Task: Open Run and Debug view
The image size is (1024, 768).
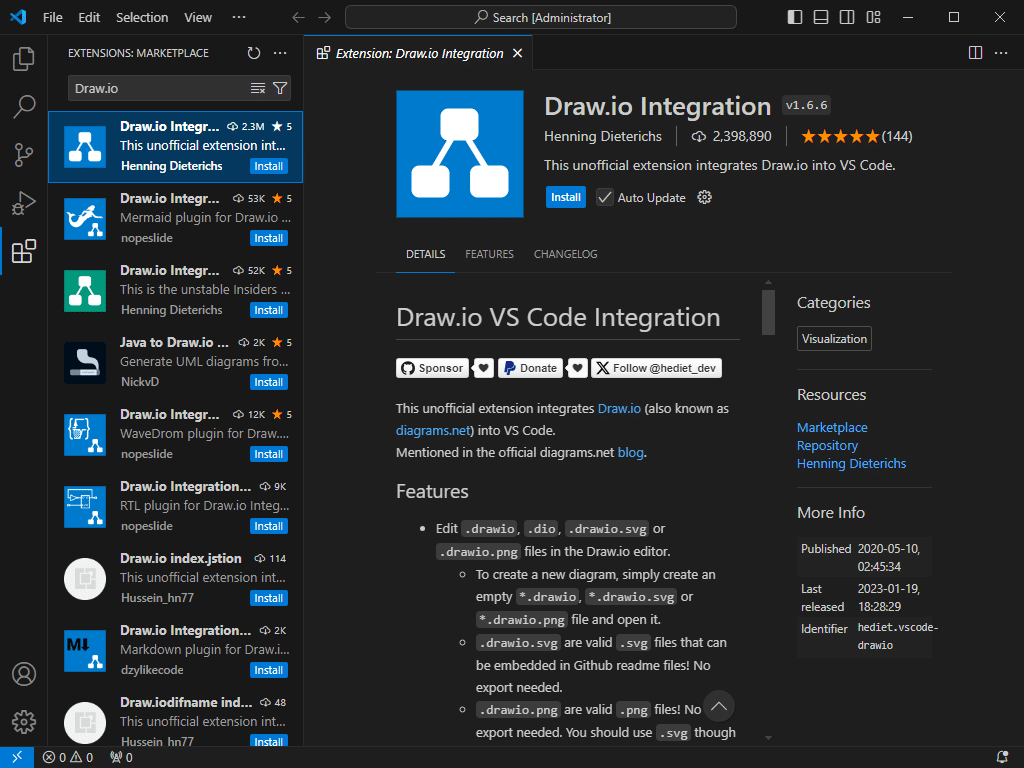Action: pyautogui.click(x=24, y=203)
